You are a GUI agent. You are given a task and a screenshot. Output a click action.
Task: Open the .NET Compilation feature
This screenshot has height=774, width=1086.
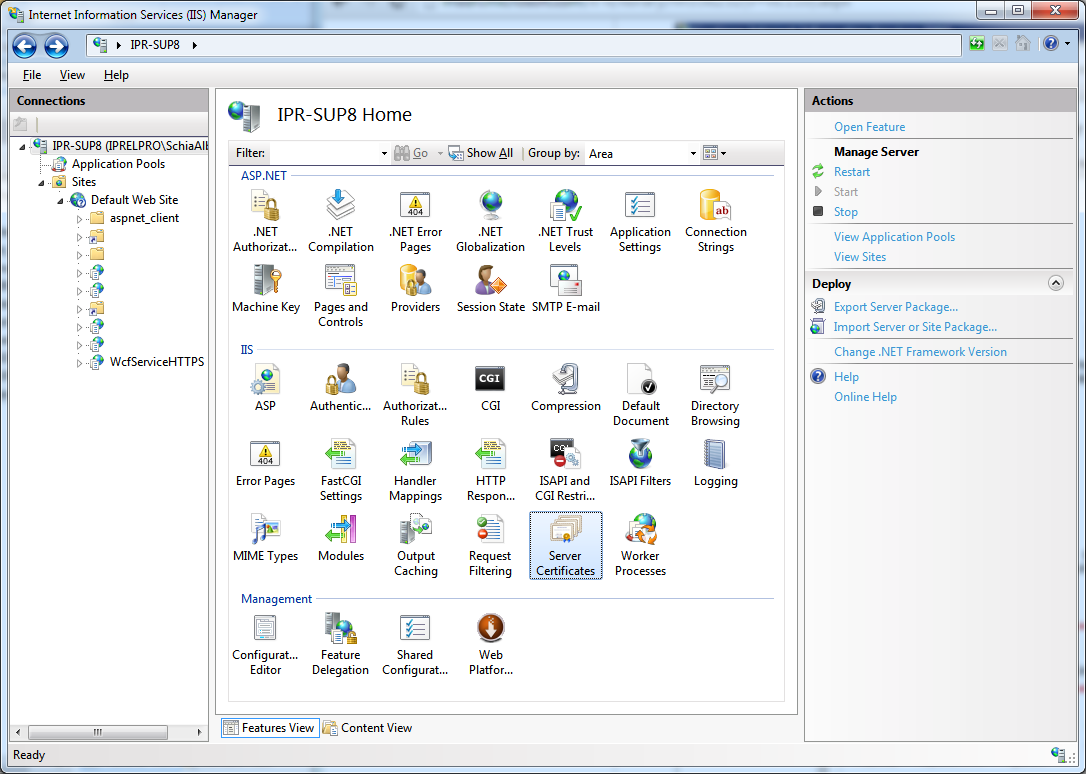coord(341,221)
